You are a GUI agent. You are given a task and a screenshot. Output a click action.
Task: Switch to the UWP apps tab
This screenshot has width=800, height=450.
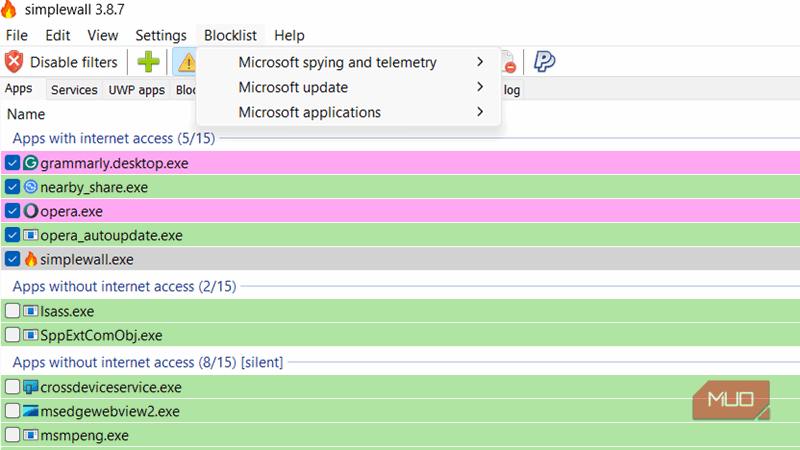click(x=137, y=90)
